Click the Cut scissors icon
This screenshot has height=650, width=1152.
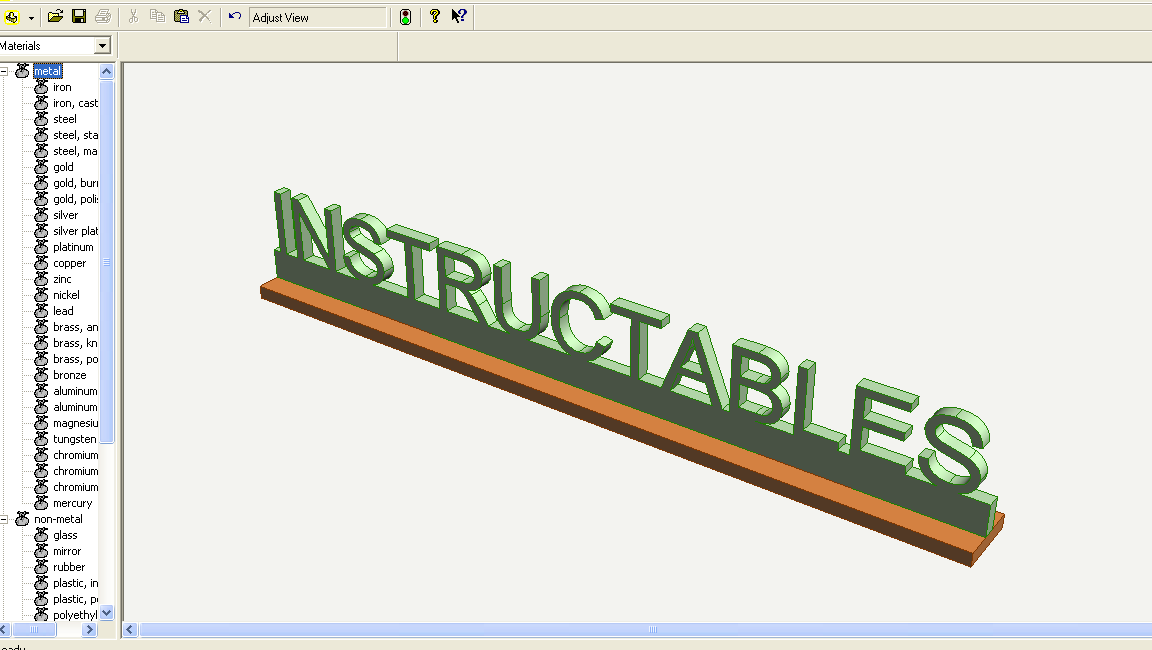133,16
